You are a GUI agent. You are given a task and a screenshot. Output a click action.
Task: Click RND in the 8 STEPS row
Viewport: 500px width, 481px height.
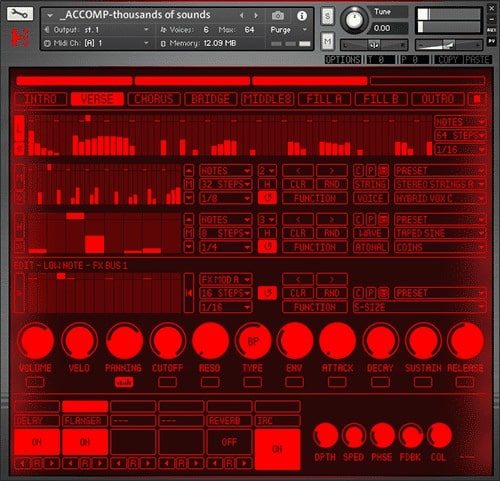coord(332,233)
